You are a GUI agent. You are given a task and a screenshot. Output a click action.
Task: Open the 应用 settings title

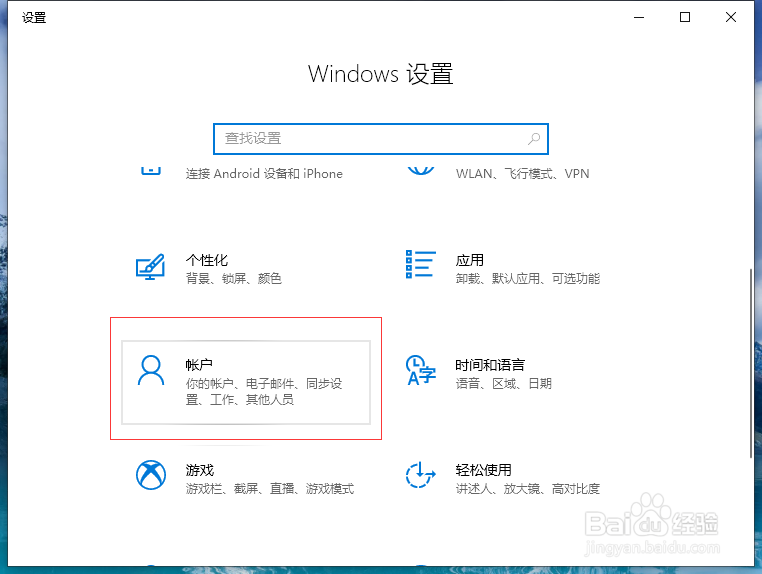pos(469,260)
